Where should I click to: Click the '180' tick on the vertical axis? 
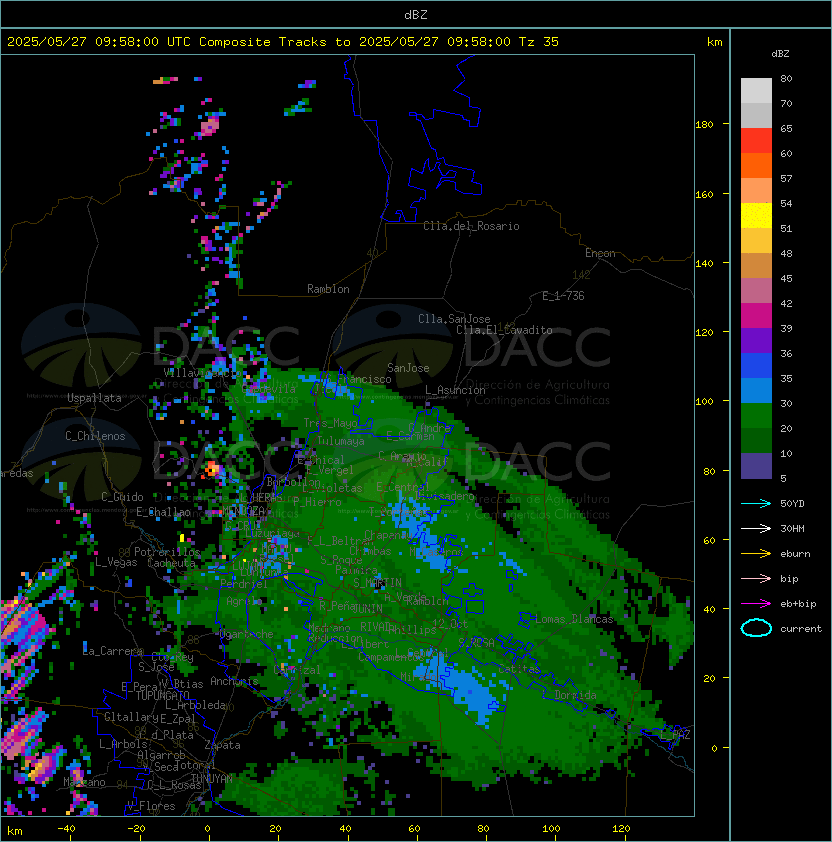pos(704,125)
